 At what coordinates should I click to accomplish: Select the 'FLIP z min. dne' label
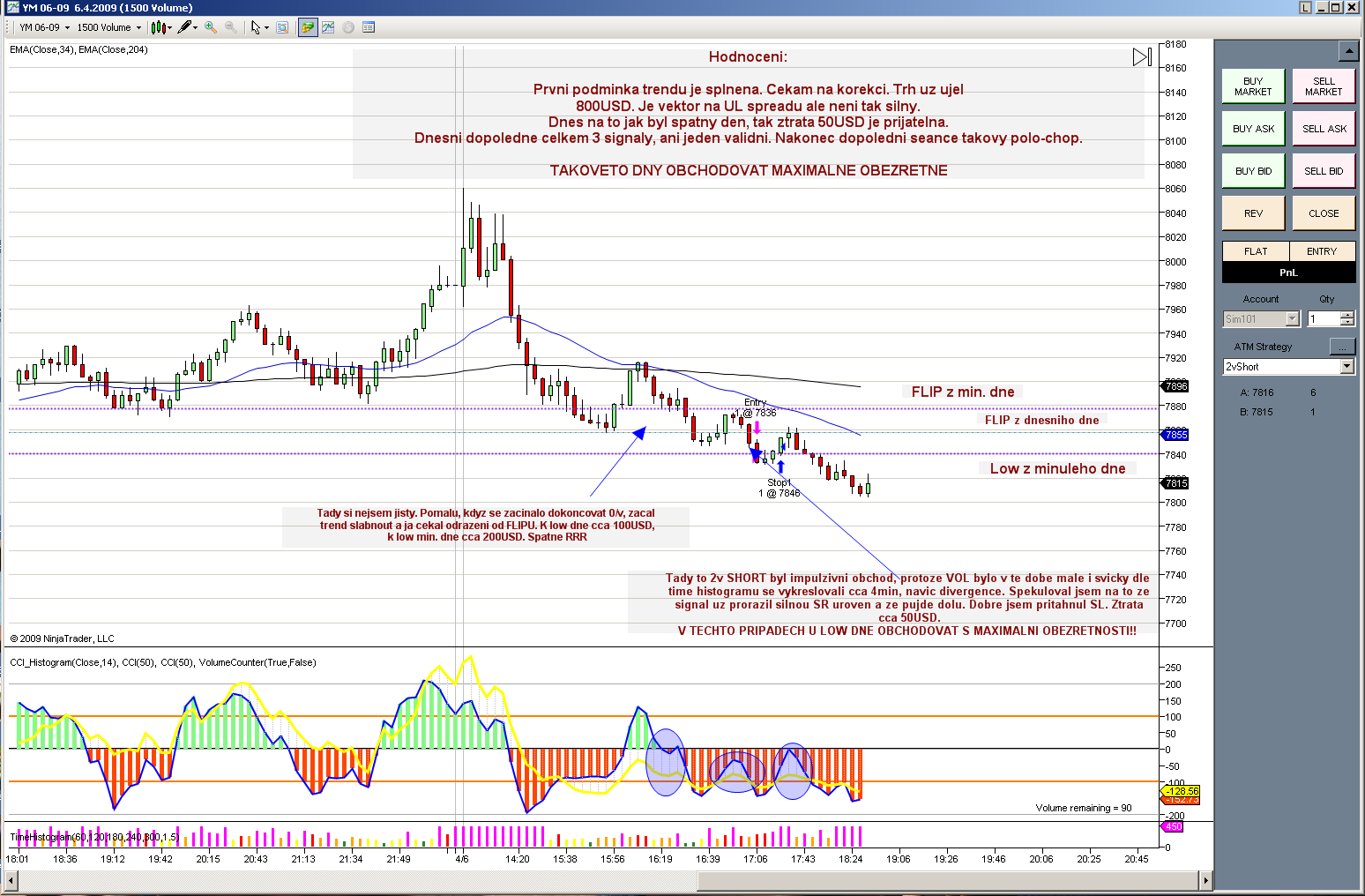coord(963,392)
